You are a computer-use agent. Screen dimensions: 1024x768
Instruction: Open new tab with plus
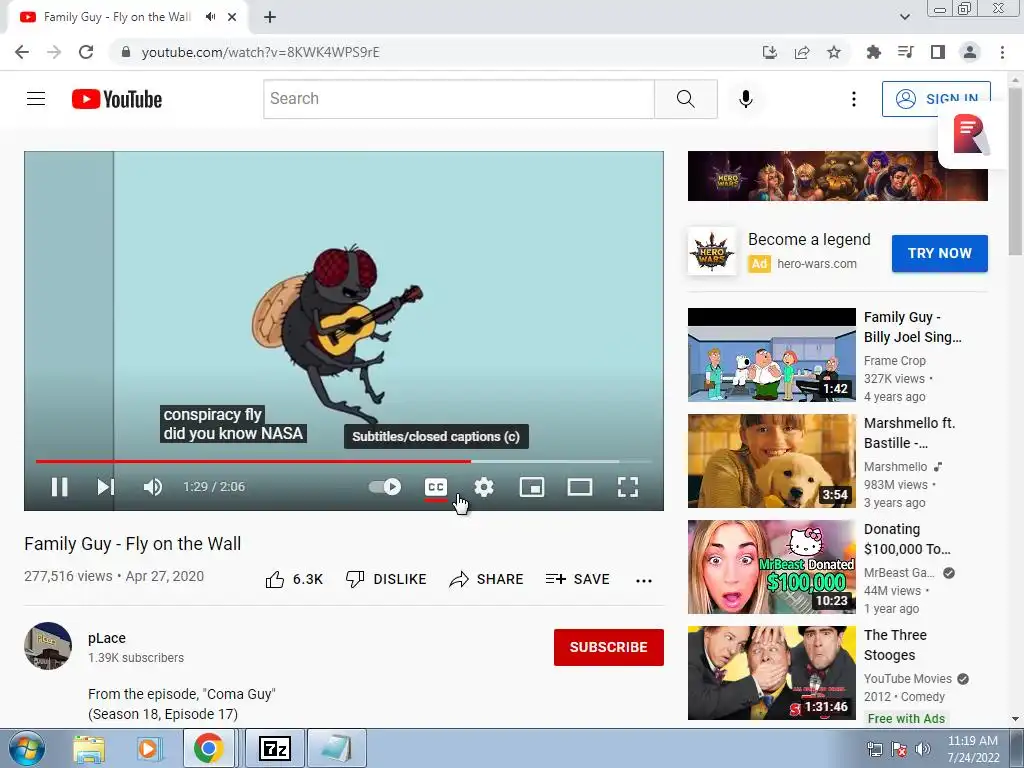click(270, 18)
